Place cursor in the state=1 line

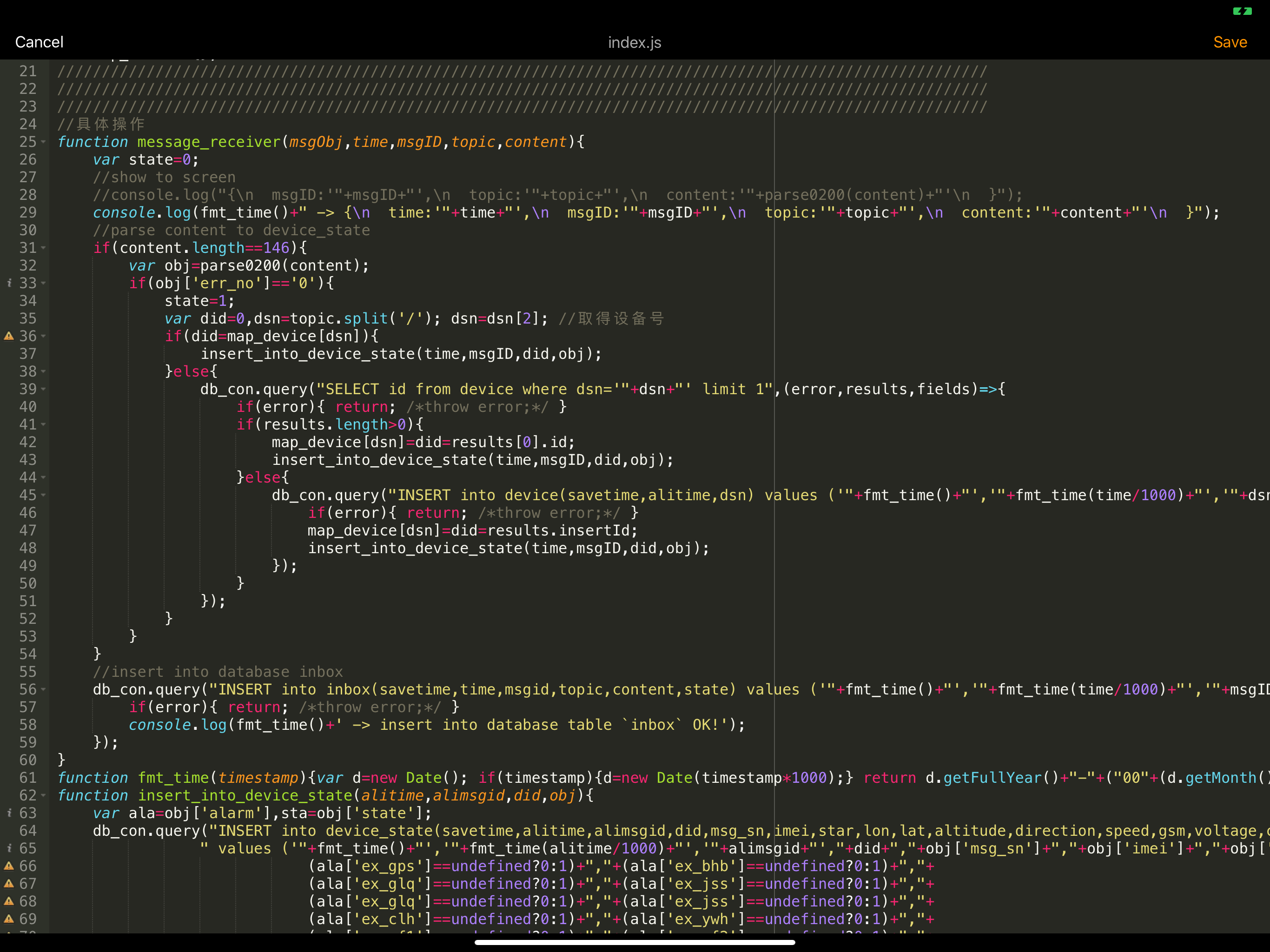tap(198, 301)
